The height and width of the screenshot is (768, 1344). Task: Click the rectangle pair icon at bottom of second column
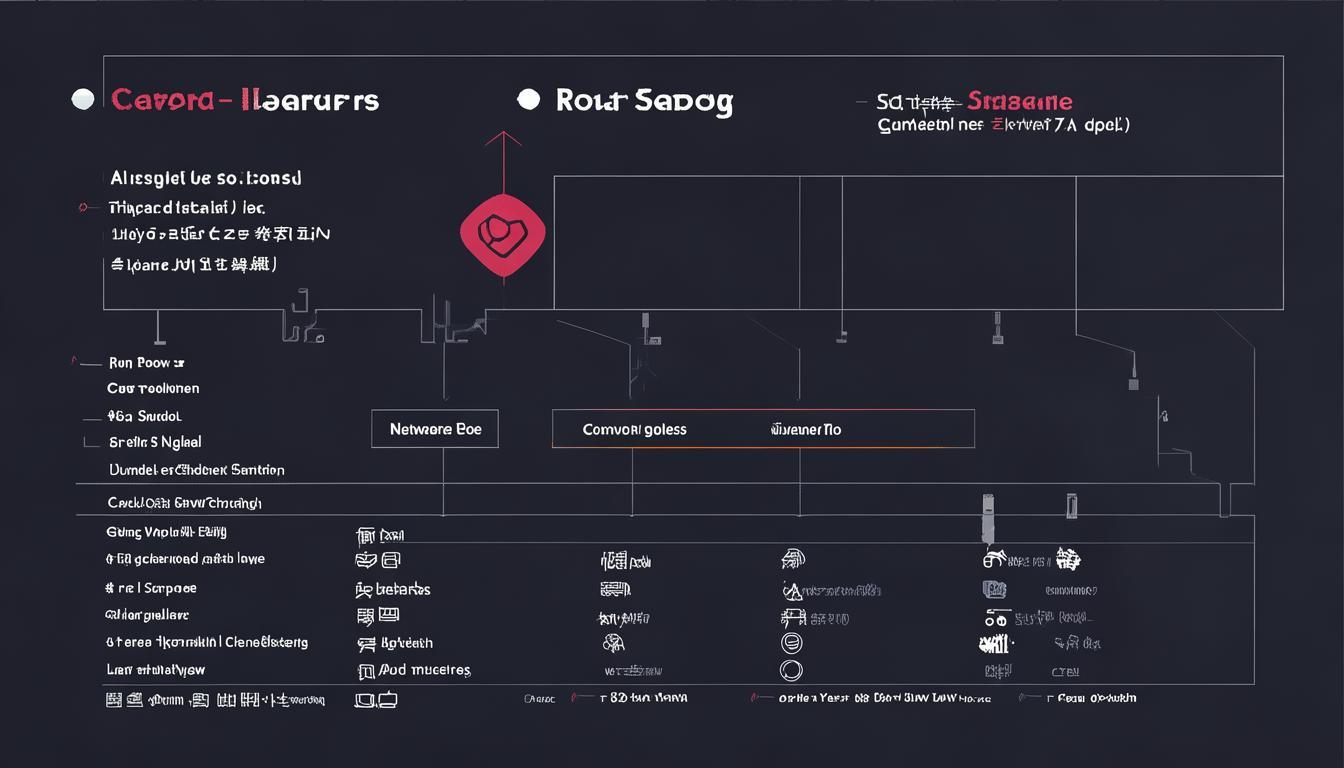point(376,700)
